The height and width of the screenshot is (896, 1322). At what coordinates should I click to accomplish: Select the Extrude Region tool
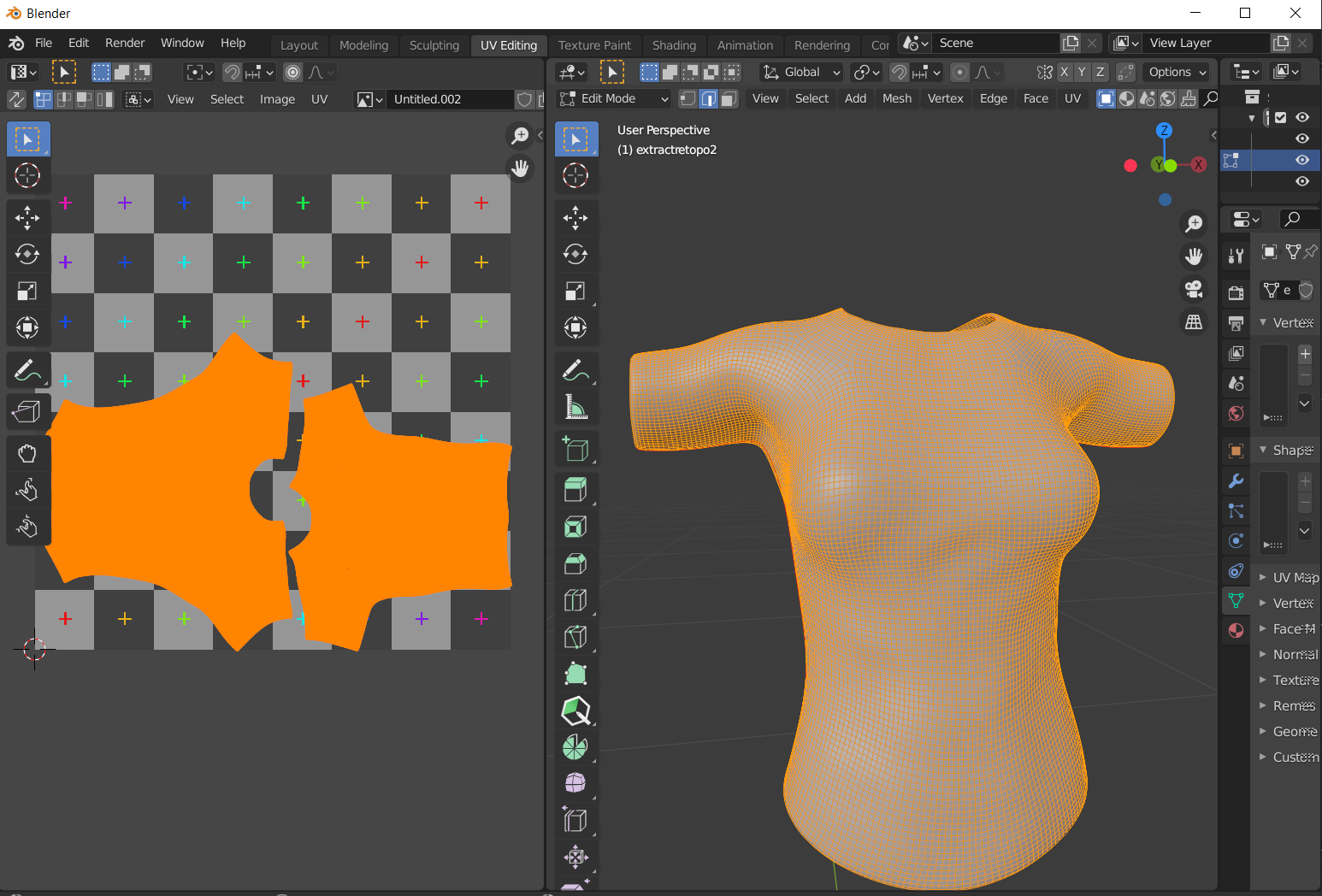[x=575, y=490]
